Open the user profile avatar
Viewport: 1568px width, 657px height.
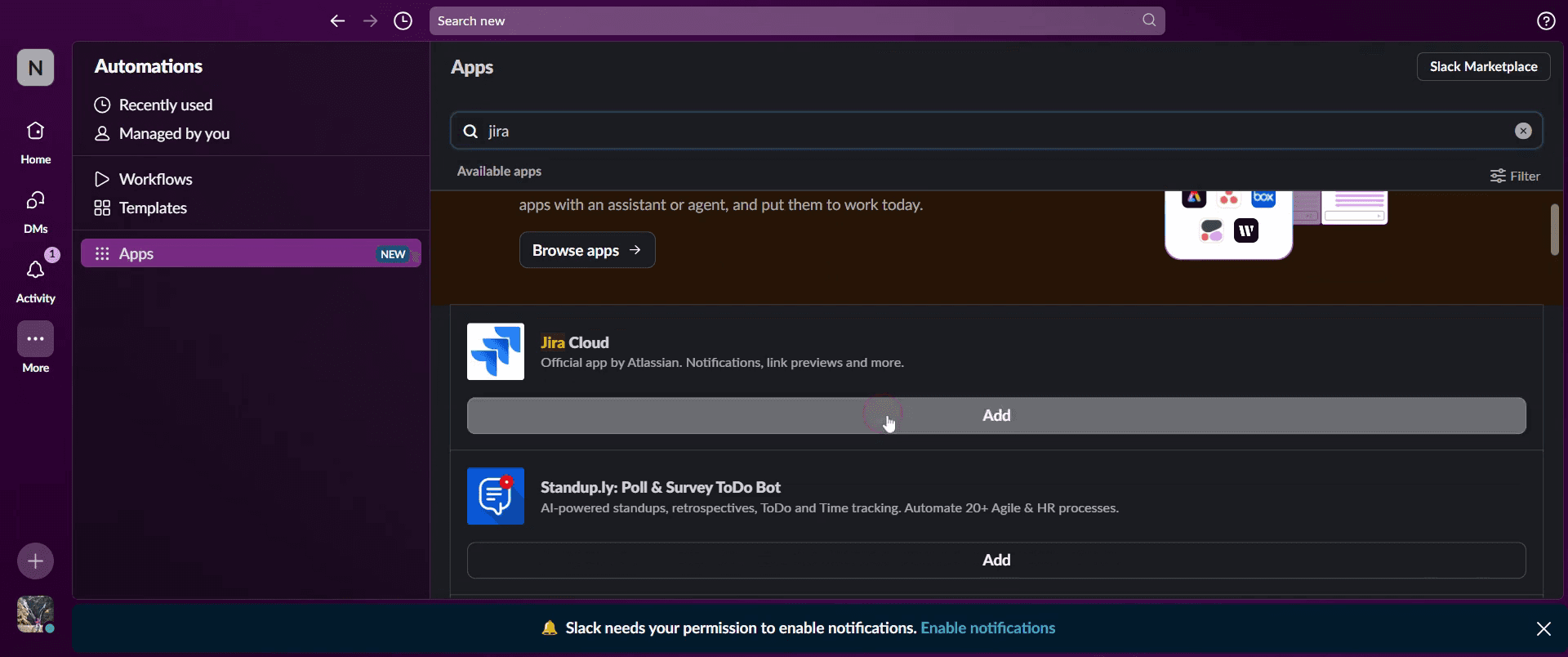[35, 615]
